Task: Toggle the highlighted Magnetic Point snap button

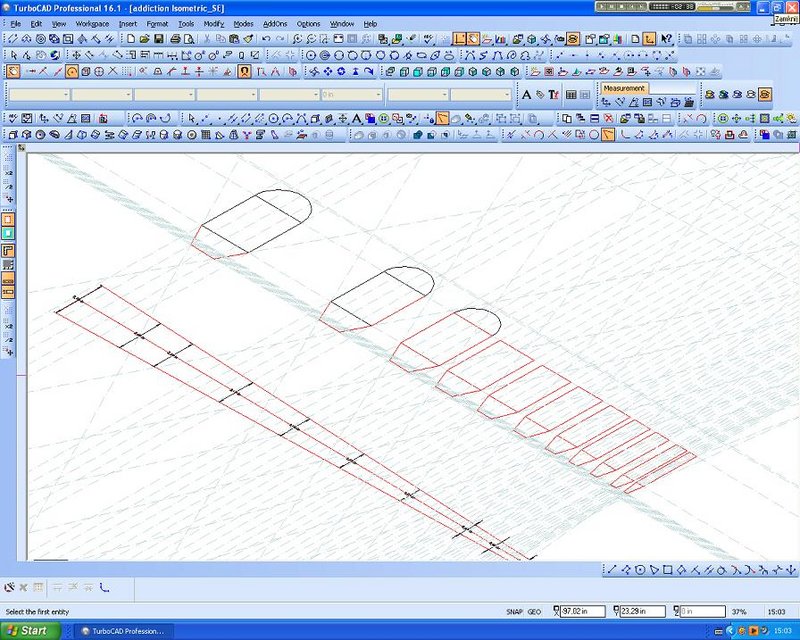Action: (x=244, y=72)
